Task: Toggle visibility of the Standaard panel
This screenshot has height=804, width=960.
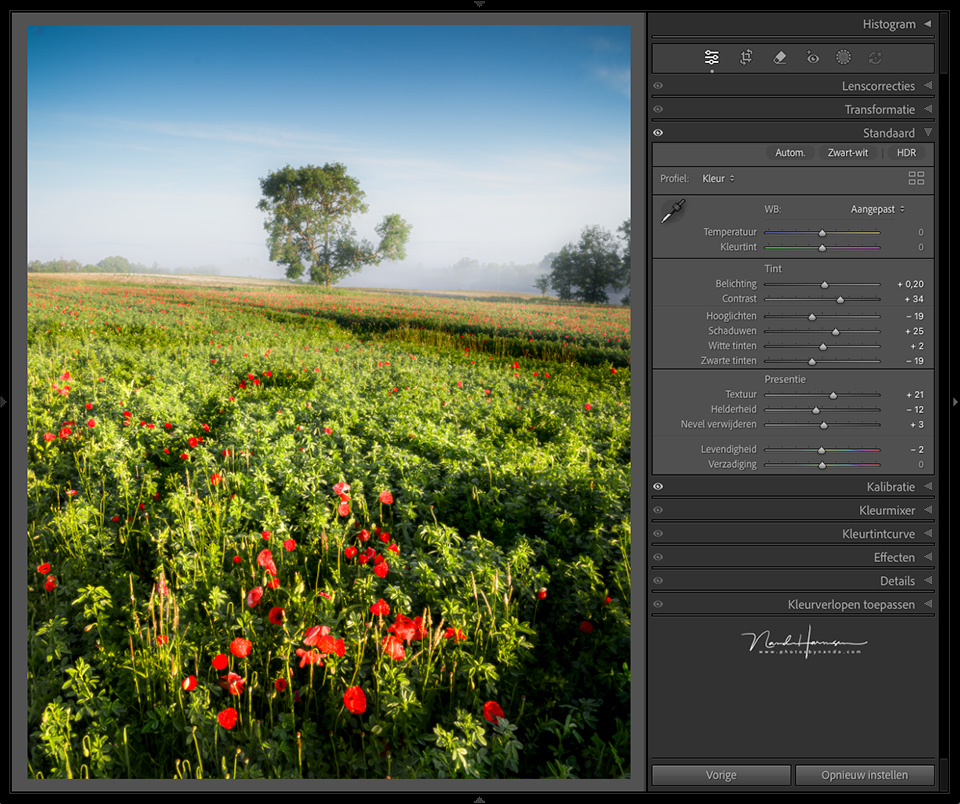Action: (x=658, y=133)
